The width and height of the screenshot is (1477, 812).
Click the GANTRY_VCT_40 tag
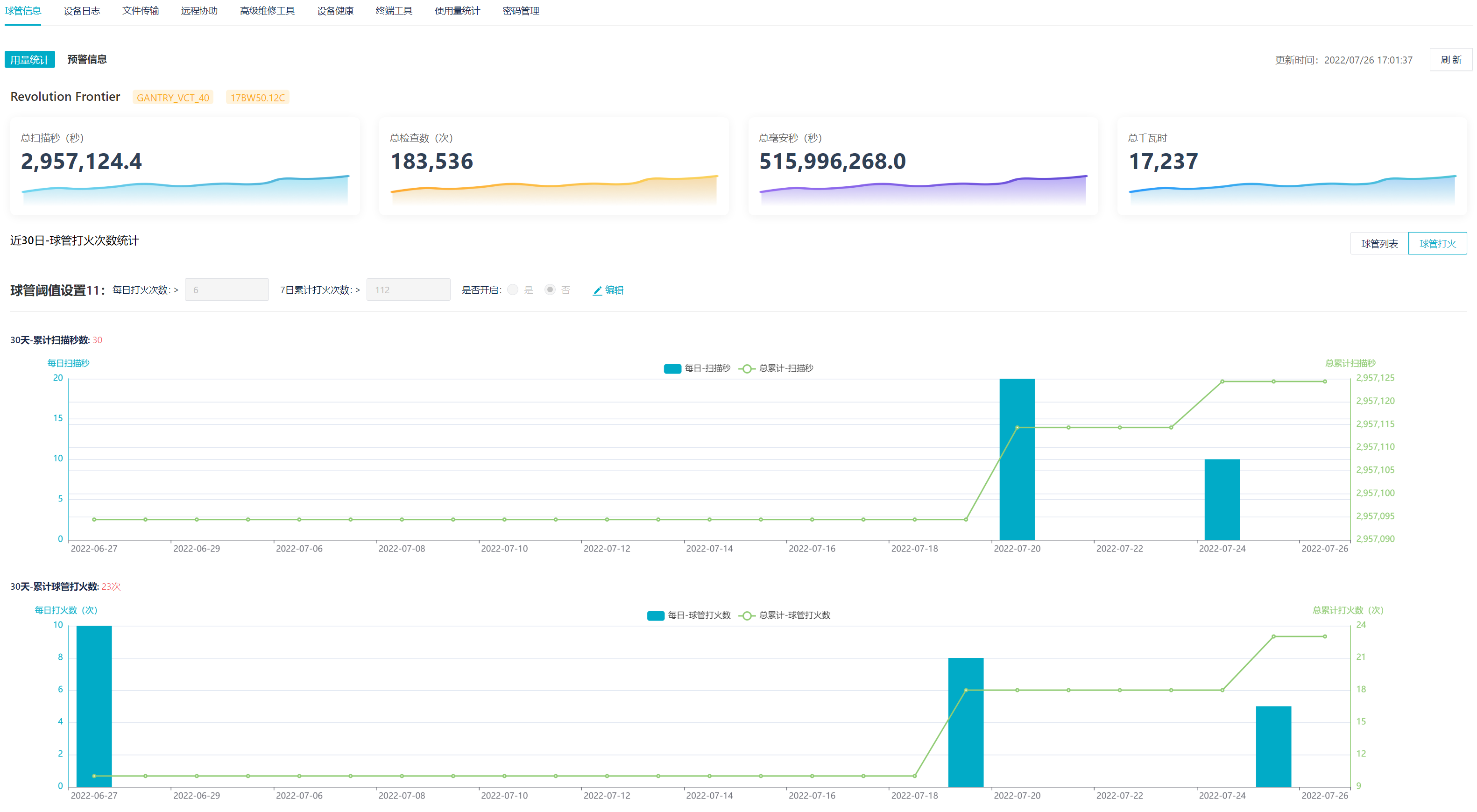click(173, 98)
